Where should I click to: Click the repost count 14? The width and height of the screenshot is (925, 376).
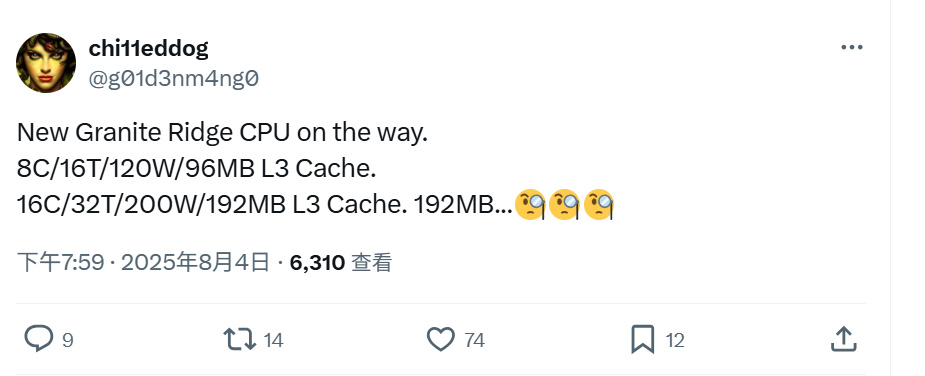273,341
